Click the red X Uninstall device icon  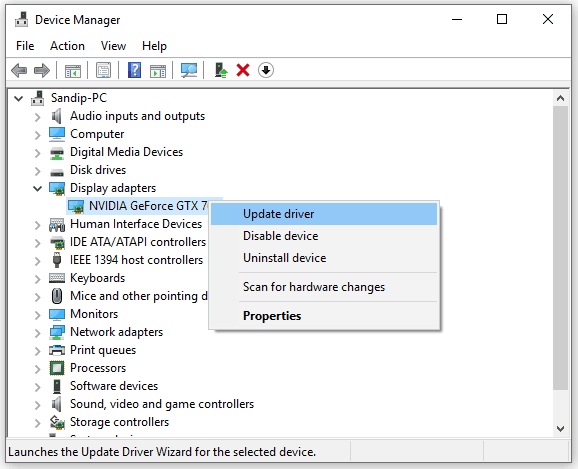(x=243, y=70)
